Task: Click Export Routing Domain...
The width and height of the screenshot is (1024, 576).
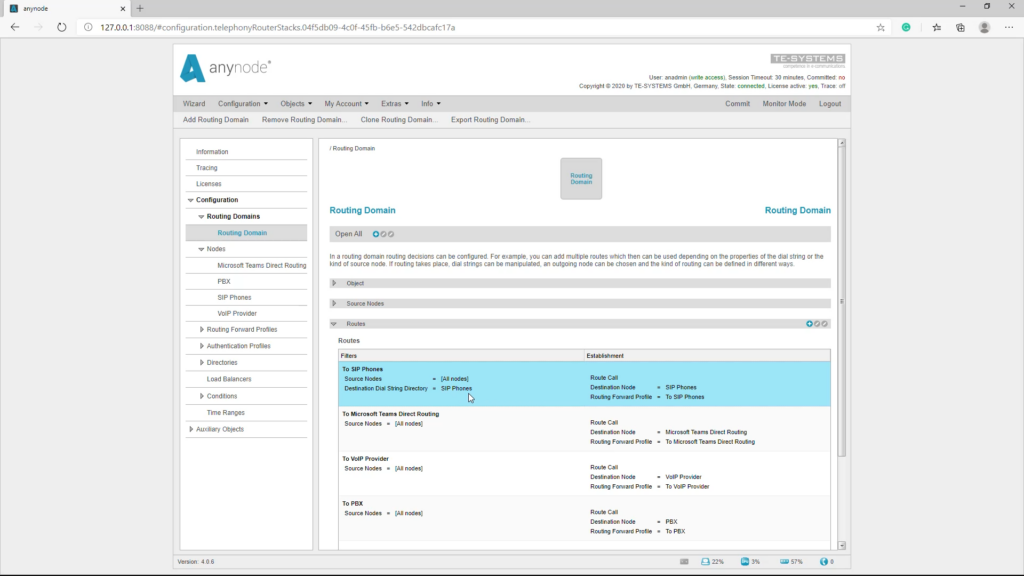Action: pyautogui.click(x=490, y=120)
